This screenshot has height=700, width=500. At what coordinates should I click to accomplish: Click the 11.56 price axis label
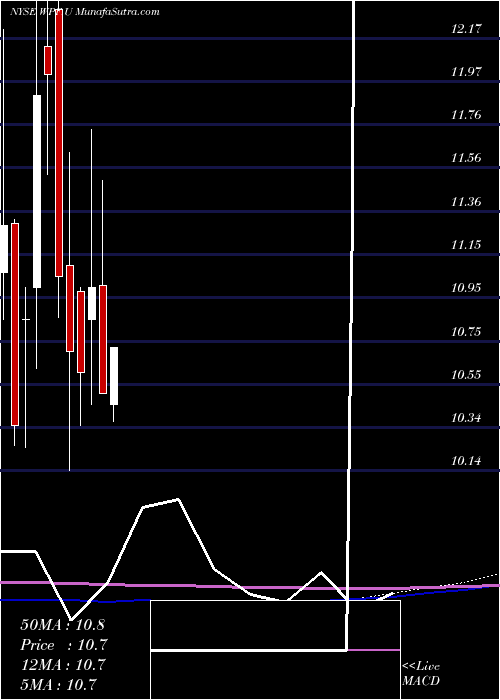click(x=467, y=158)
